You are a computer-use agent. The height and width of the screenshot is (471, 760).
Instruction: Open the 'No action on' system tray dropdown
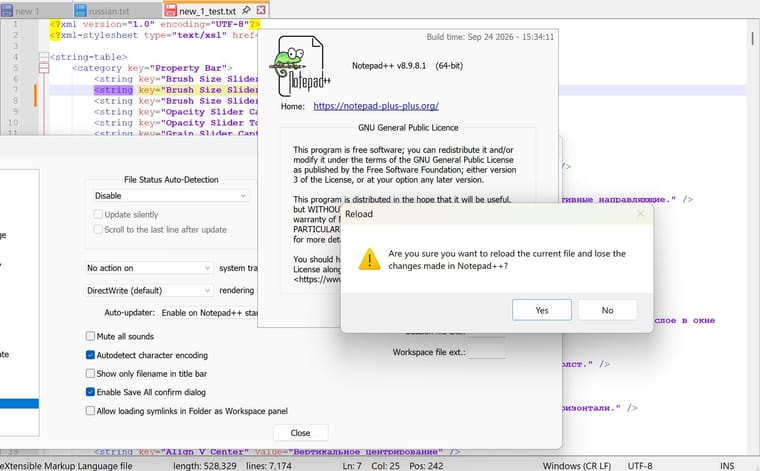(149, 268)
